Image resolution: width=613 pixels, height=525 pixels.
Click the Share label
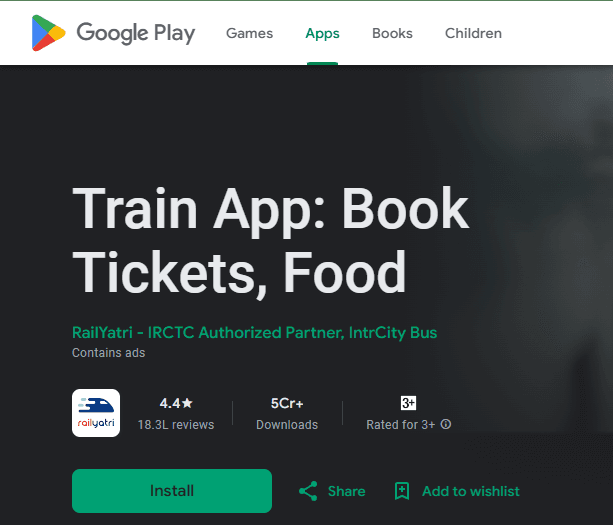coord(347,491)
